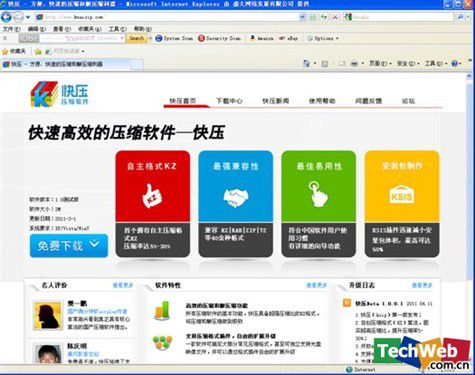Click the red Stop loading icon
The height and width of the screenshot is (375, 475).
(x=335, y=17)
